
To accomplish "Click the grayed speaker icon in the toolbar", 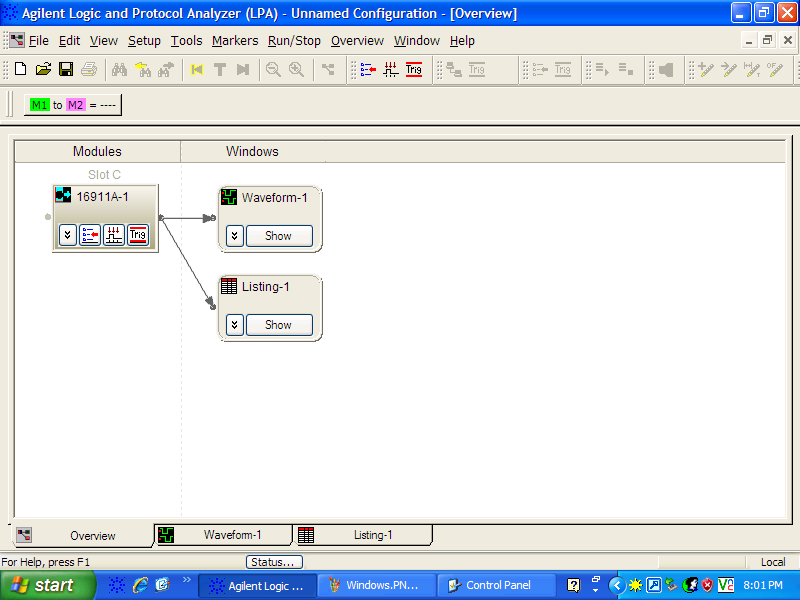I will (666, 69).
